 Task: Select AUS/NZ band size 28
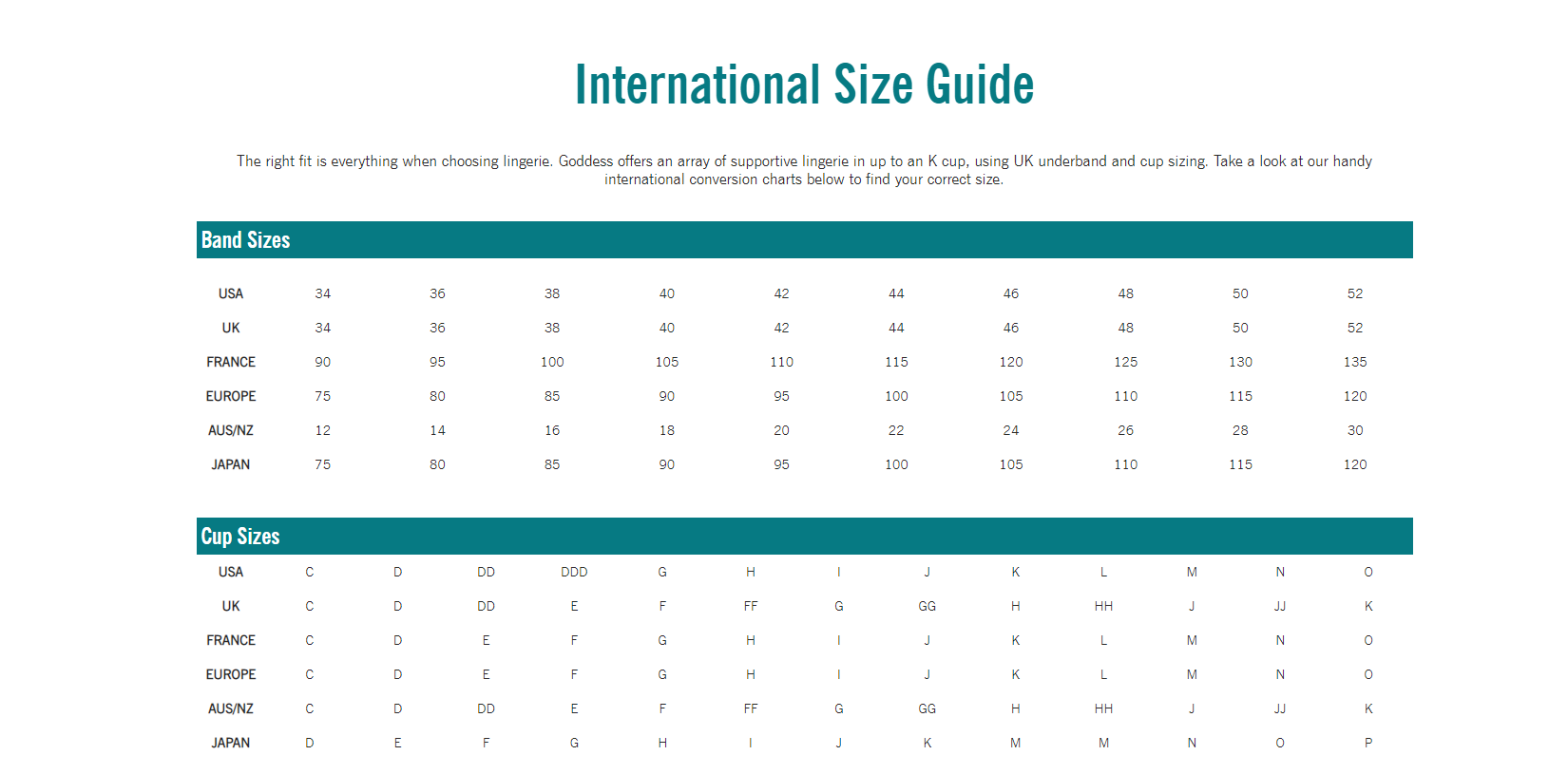point(1240,430)
